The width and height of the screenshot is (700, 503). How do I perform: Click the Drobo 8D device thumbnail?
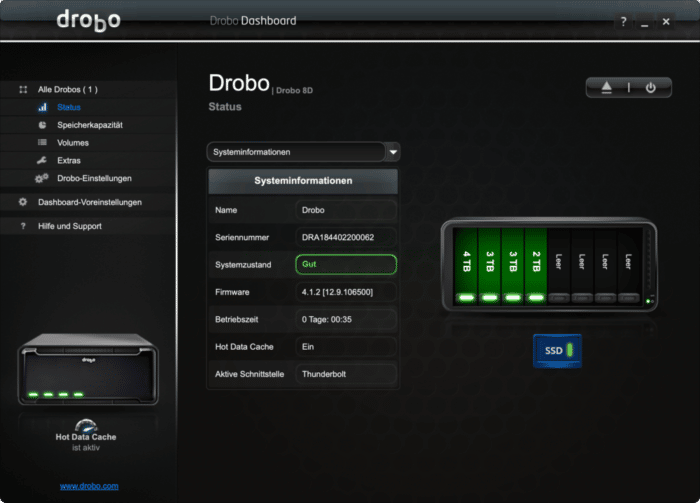88,369
